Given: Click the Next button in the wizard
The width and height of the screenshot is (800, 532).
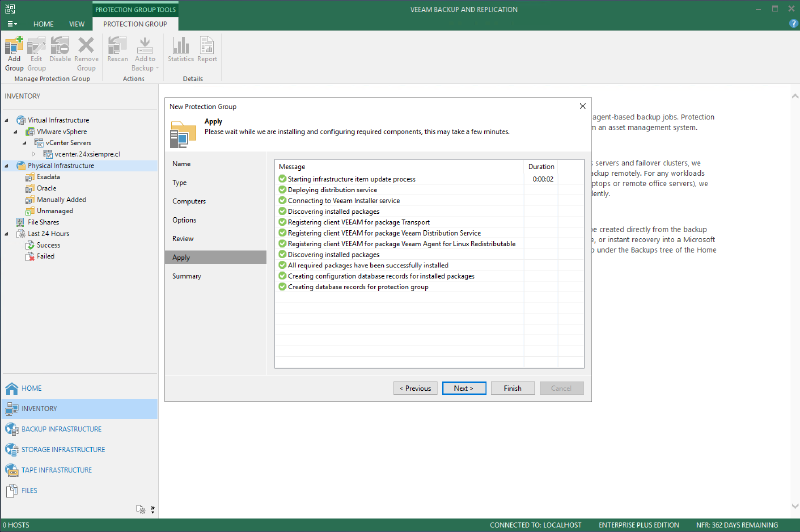Looking at the screenshot, I should [464, 388].
